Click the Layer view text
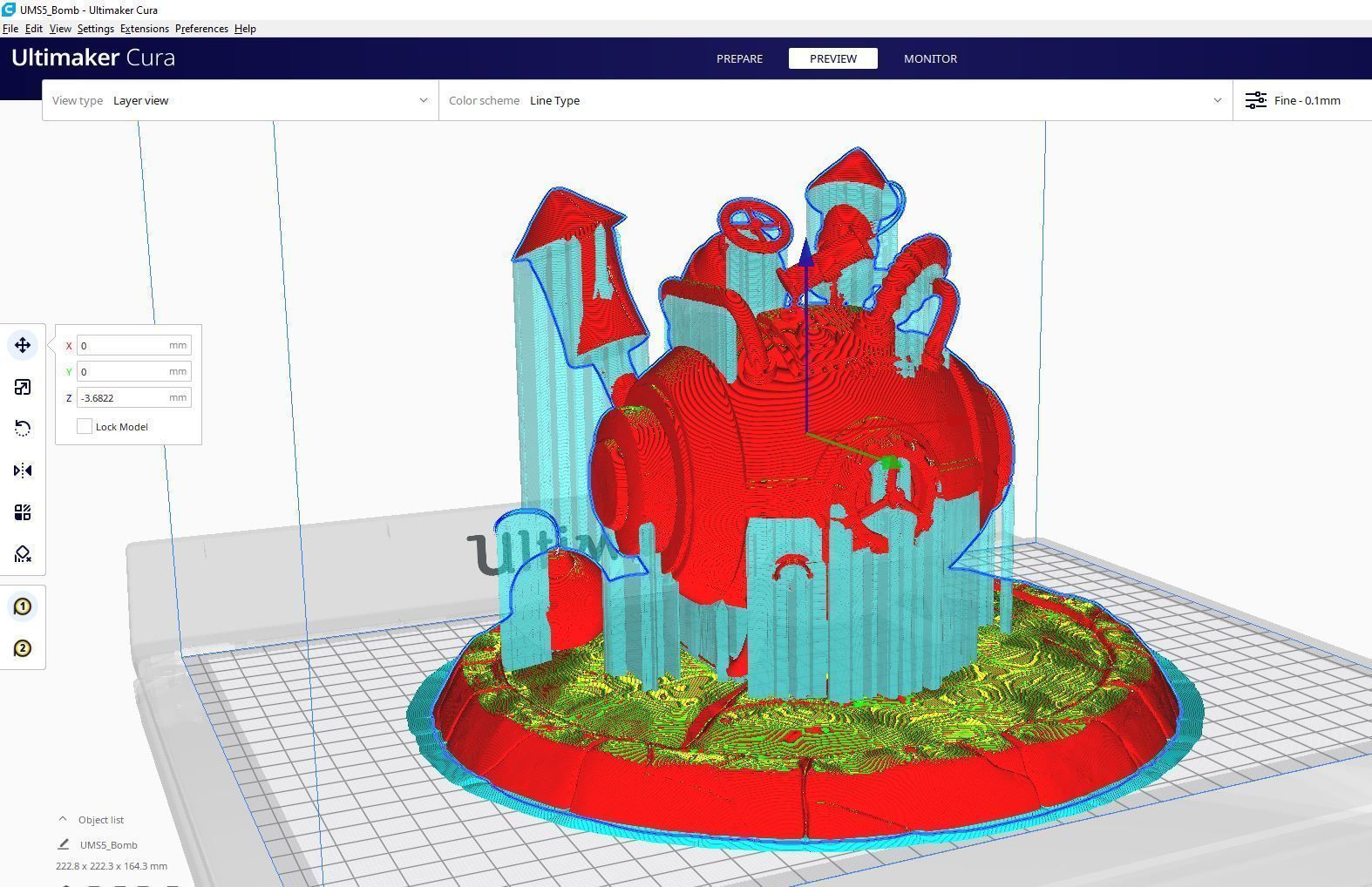 (141, 100)
